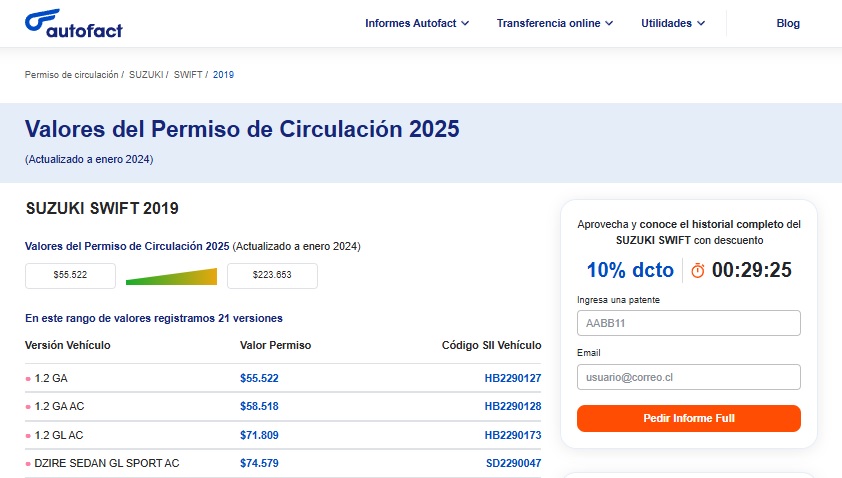Navigate to SUZUKI breadcrumb link

[x=146, y=75]
